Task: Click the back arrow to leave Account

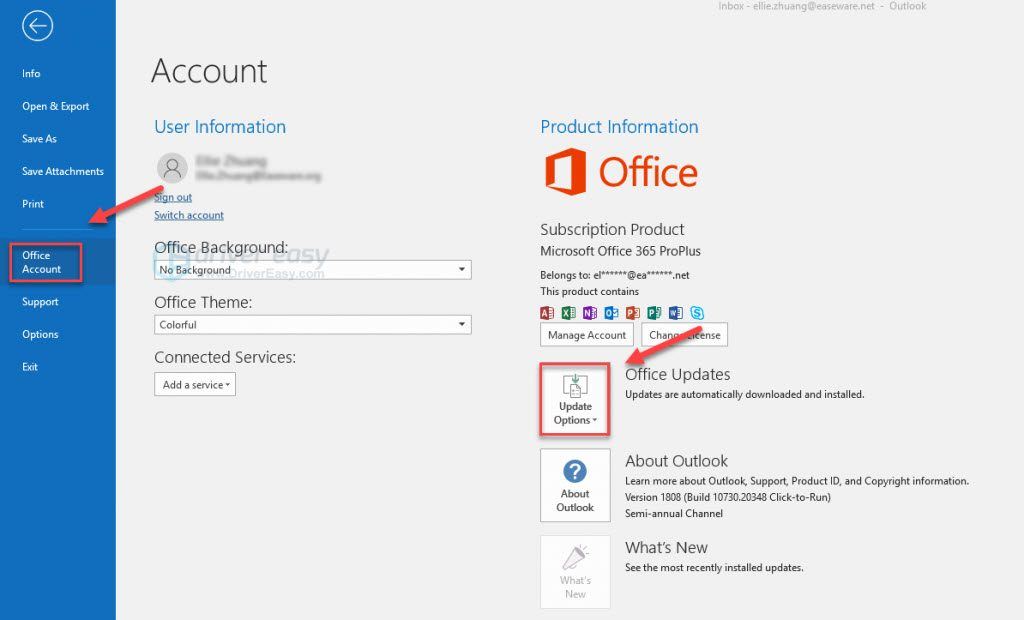Action: 37,27
